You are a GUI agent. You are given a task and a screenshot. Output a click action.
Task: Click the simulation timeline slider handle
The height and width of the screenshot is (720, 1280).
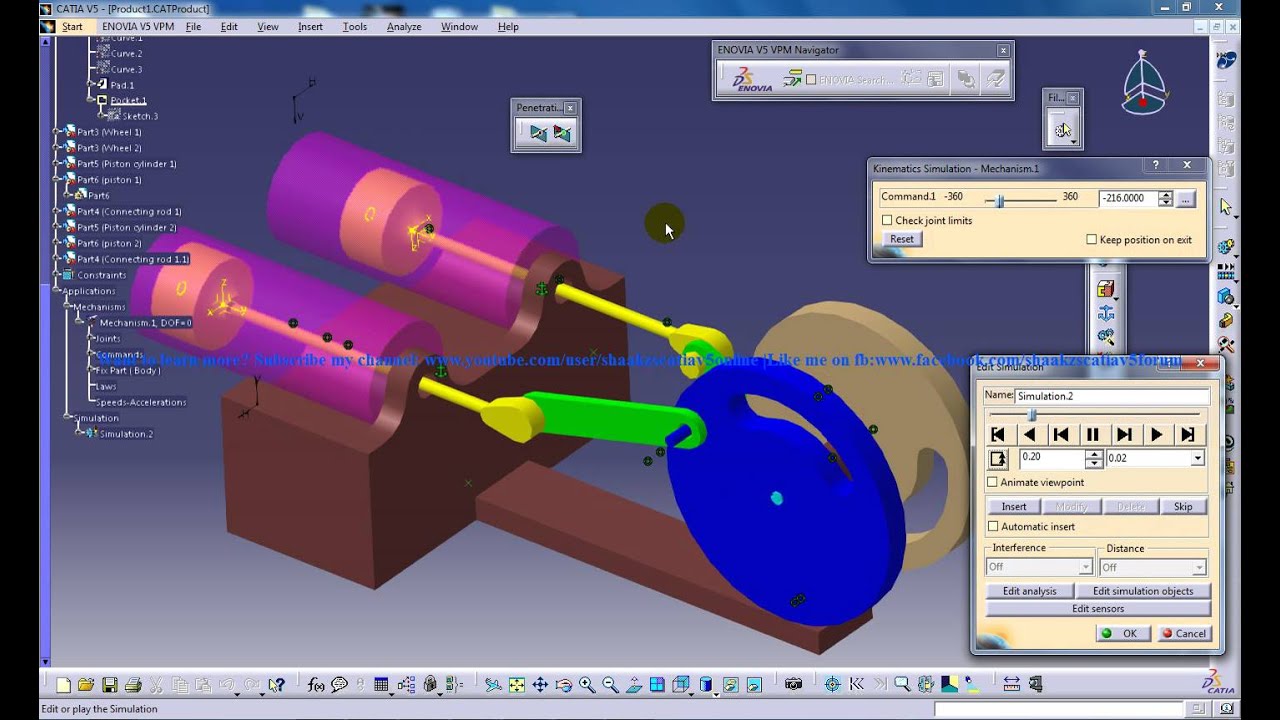tap(1033, 415)
